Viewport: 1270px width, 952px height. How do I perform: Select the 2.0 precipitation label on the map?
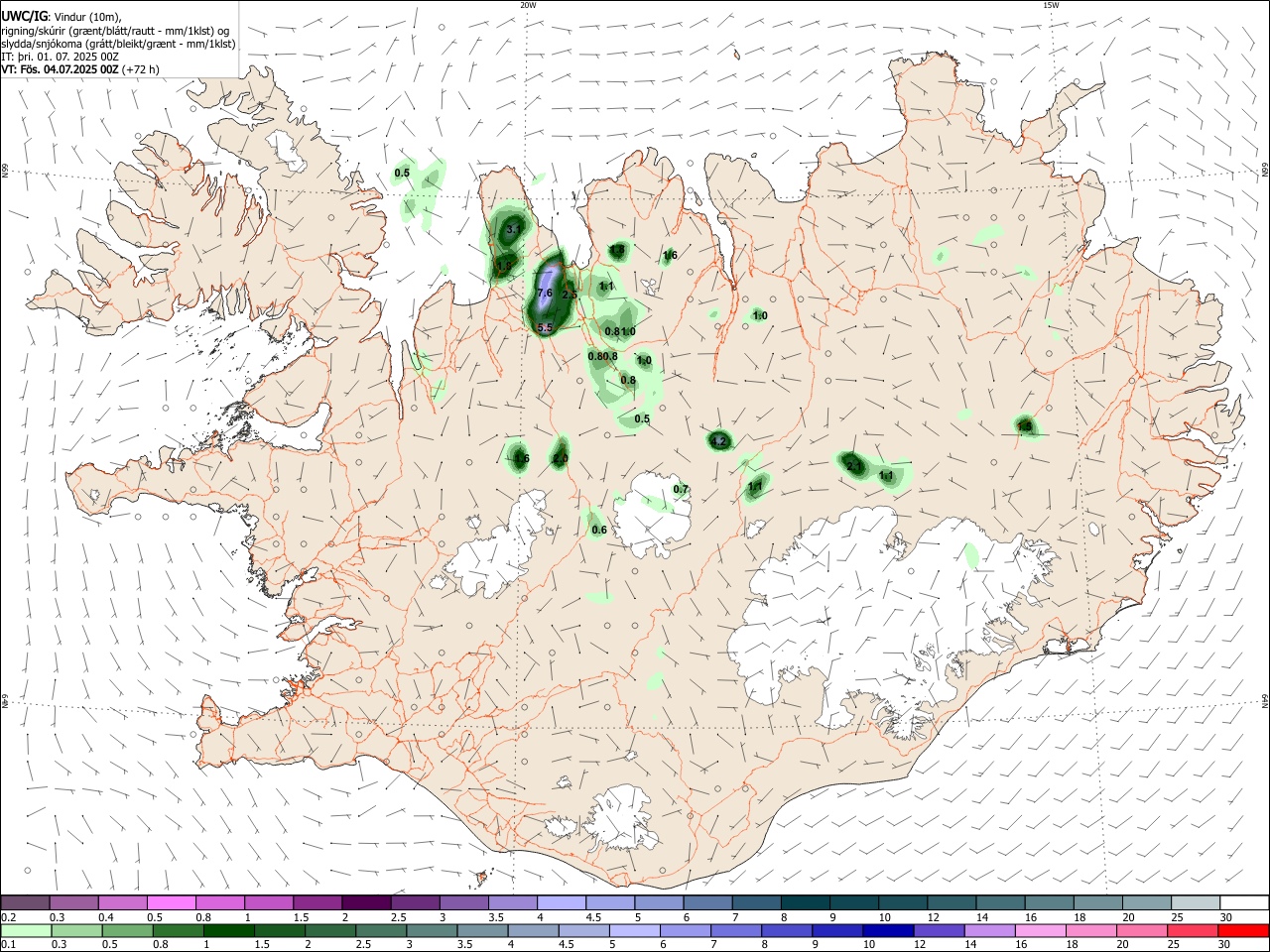coord(561,459)
